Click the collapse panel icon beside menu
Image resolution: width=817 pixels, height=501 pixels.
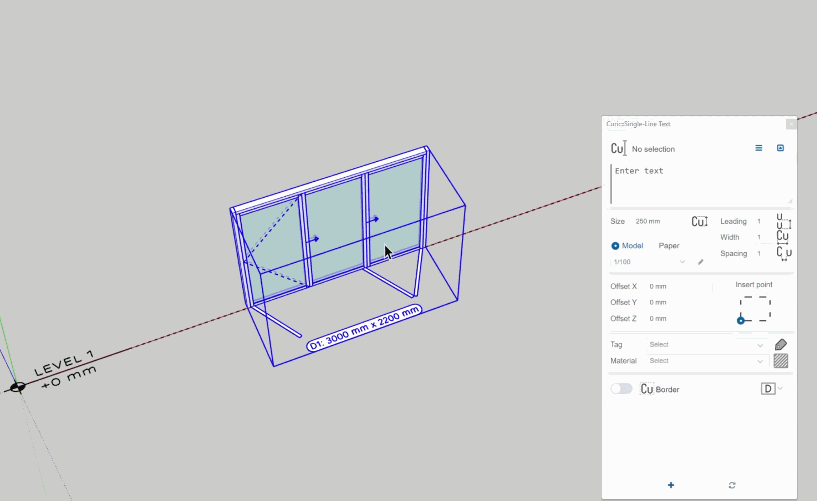point(780,148)
